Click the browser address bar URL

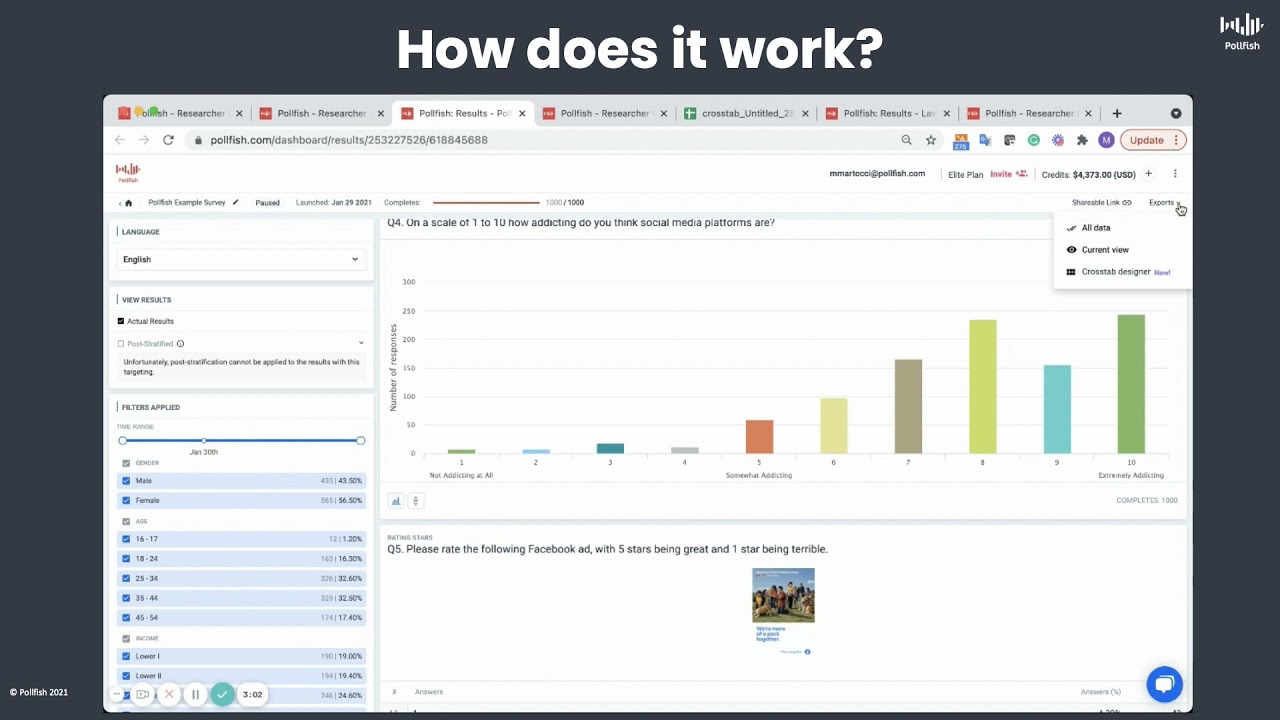(x=349, y=140)
